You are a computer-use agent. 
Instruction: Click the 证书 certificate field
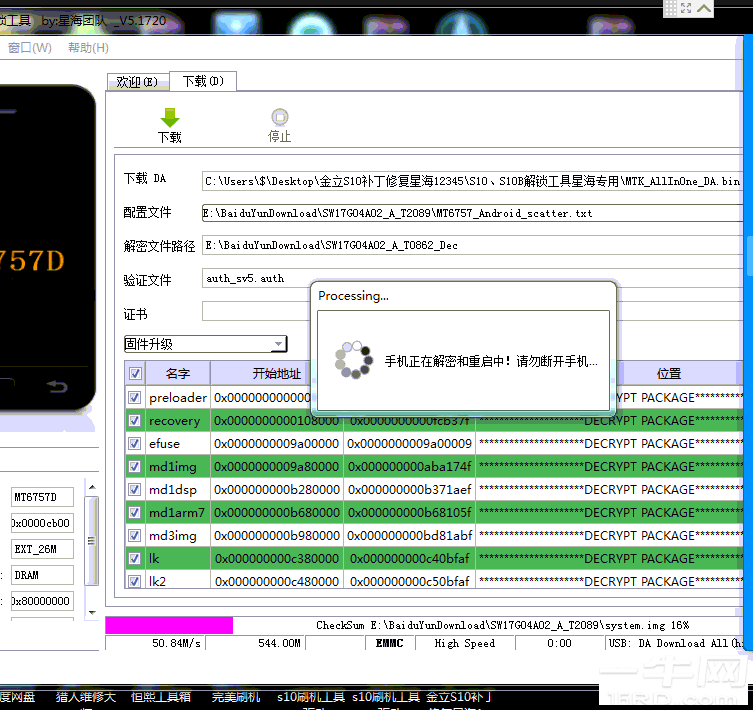(x=256, y=311)
